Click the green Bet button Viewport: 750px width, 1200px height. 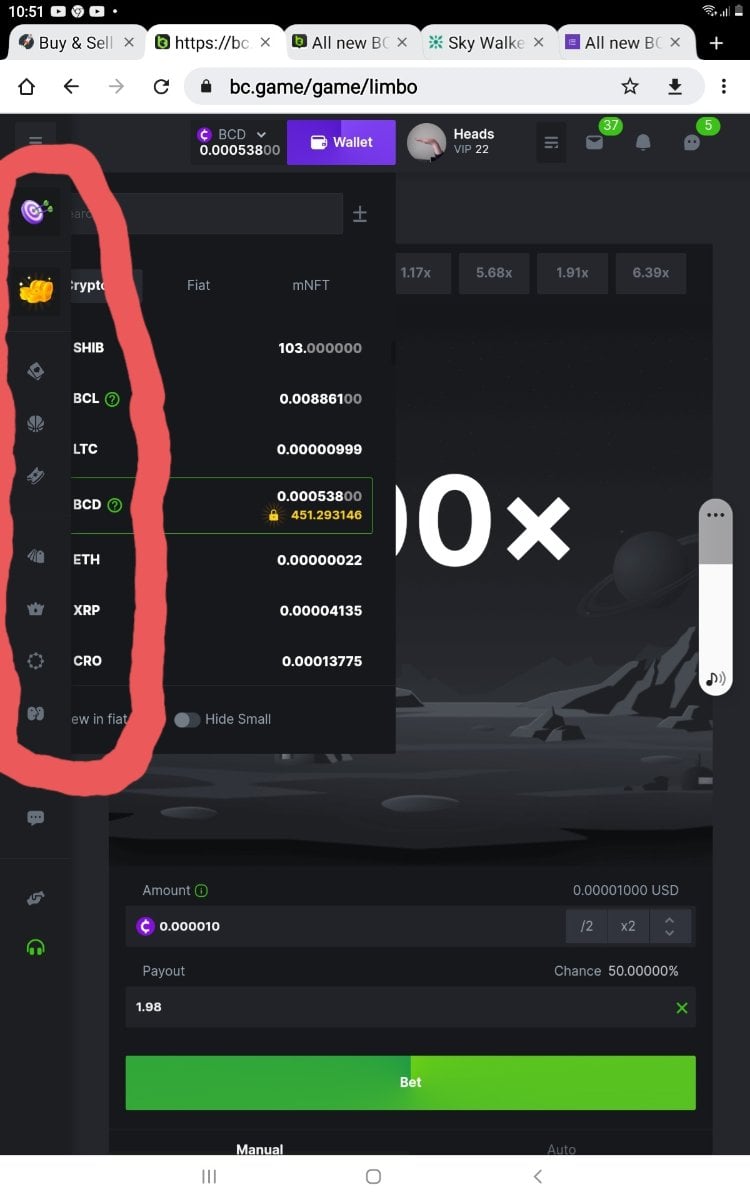point(410,1082)
